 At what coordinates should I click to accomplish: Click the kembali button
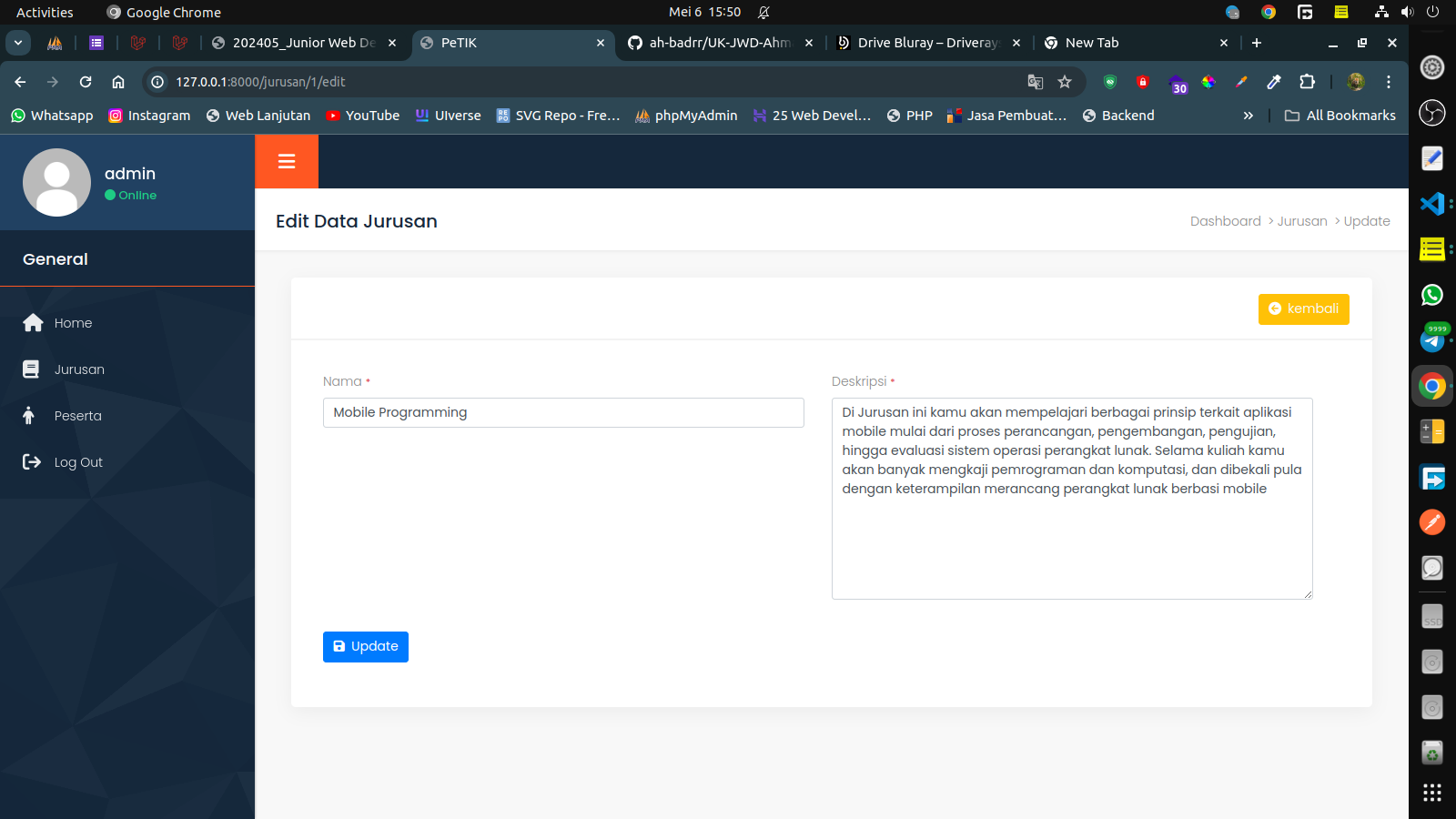1303,309
